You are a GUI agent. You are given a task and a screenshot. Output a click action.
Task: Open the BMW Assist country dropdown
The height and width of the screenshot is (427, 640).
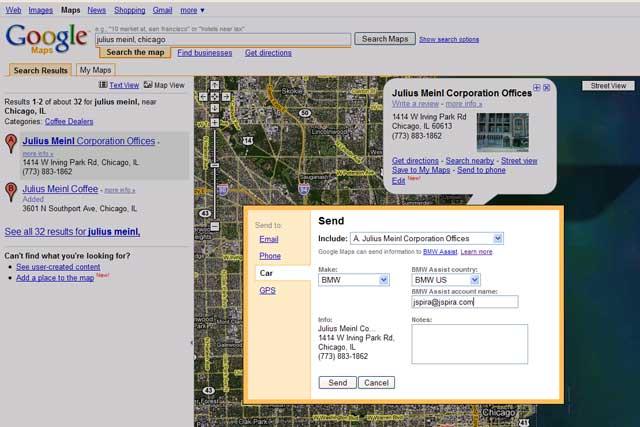[474, 280]
